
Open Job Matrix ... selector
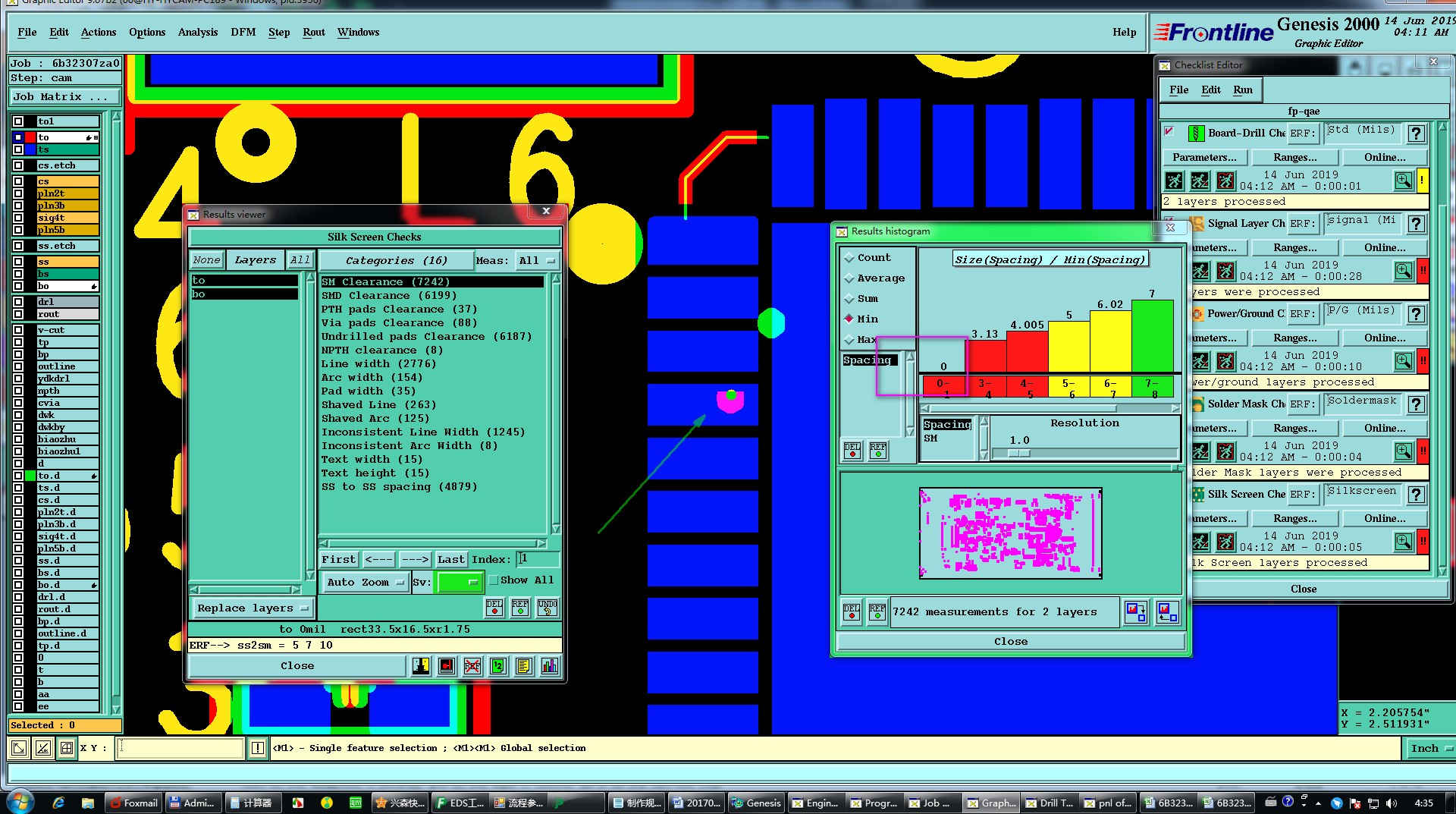(x=65, y=97)
